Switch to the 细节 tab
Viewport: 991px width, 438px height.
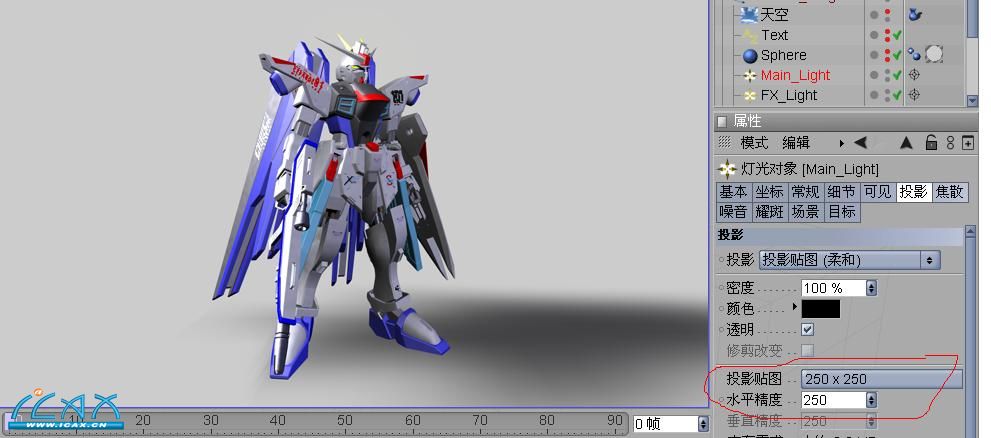[x=841, y=192]
